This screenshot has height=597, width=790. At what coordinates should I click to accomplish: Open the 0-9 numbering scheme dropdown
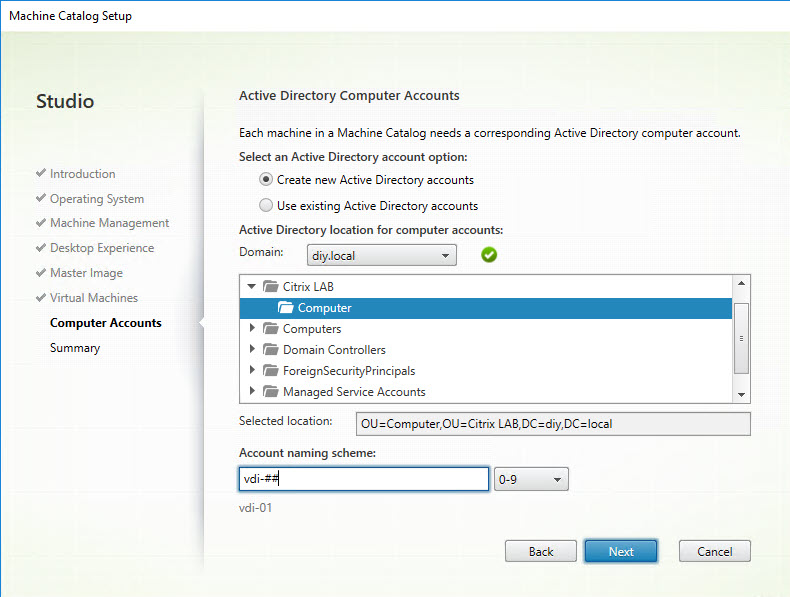point(531,480)
